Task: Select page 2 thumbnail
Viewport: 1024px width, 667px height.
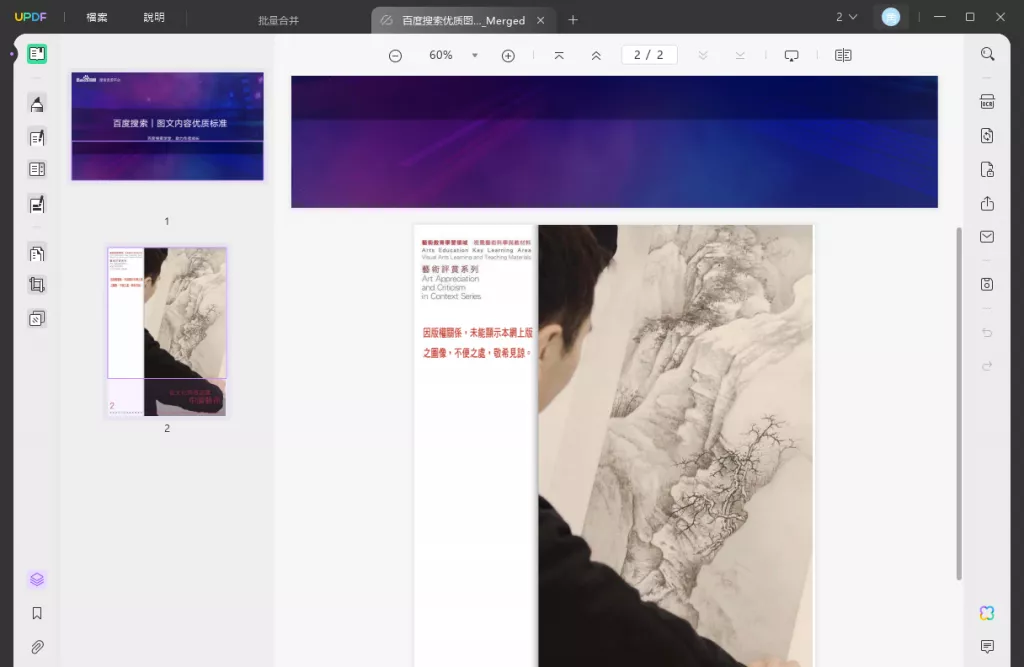Action: point(167,331)
